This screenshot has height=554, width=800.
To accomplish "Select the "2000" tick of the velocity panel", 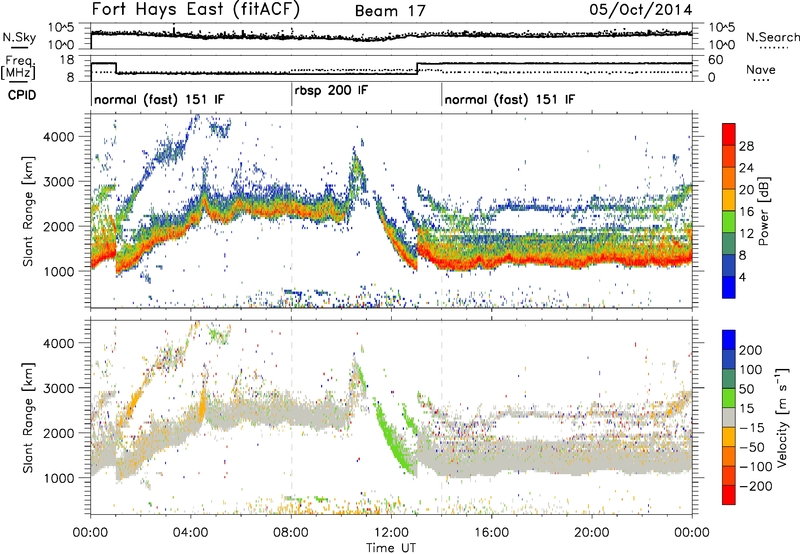I will pyautogui.click(x=58, y=433).
